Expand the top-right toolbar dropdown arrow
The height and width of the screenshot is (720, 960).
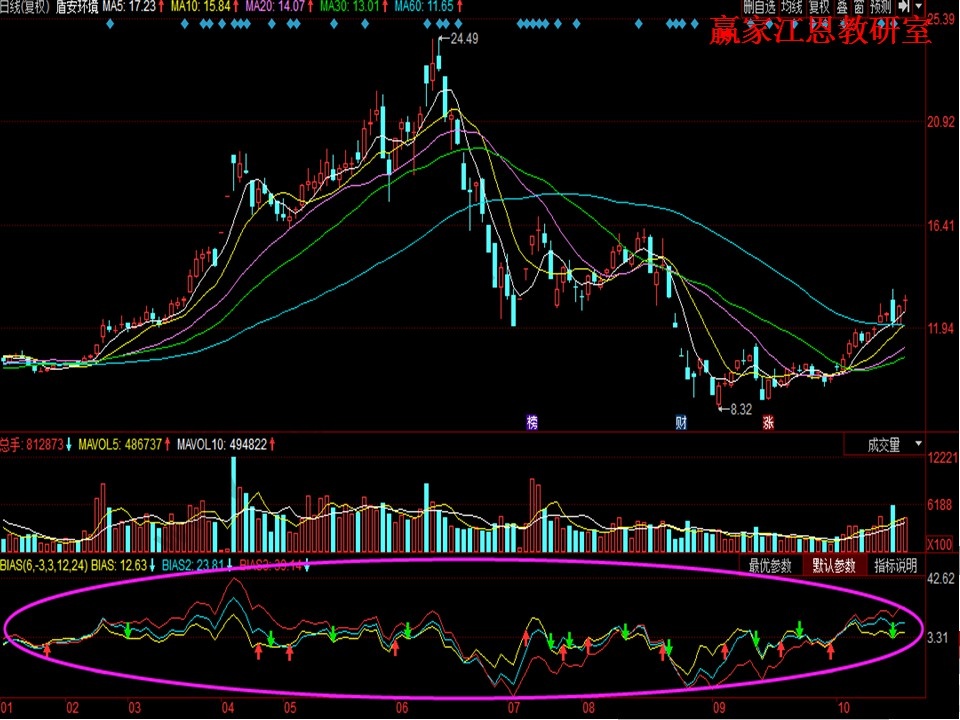pyautogui.click(x=917, y=8)
